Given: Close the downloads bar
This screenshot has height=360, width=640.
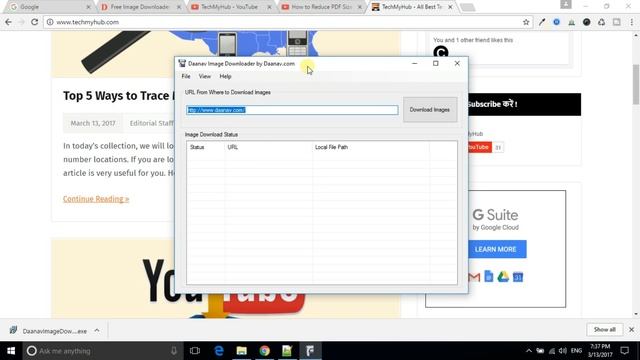Looking at the screenshot, I should (x=631, y=329).
